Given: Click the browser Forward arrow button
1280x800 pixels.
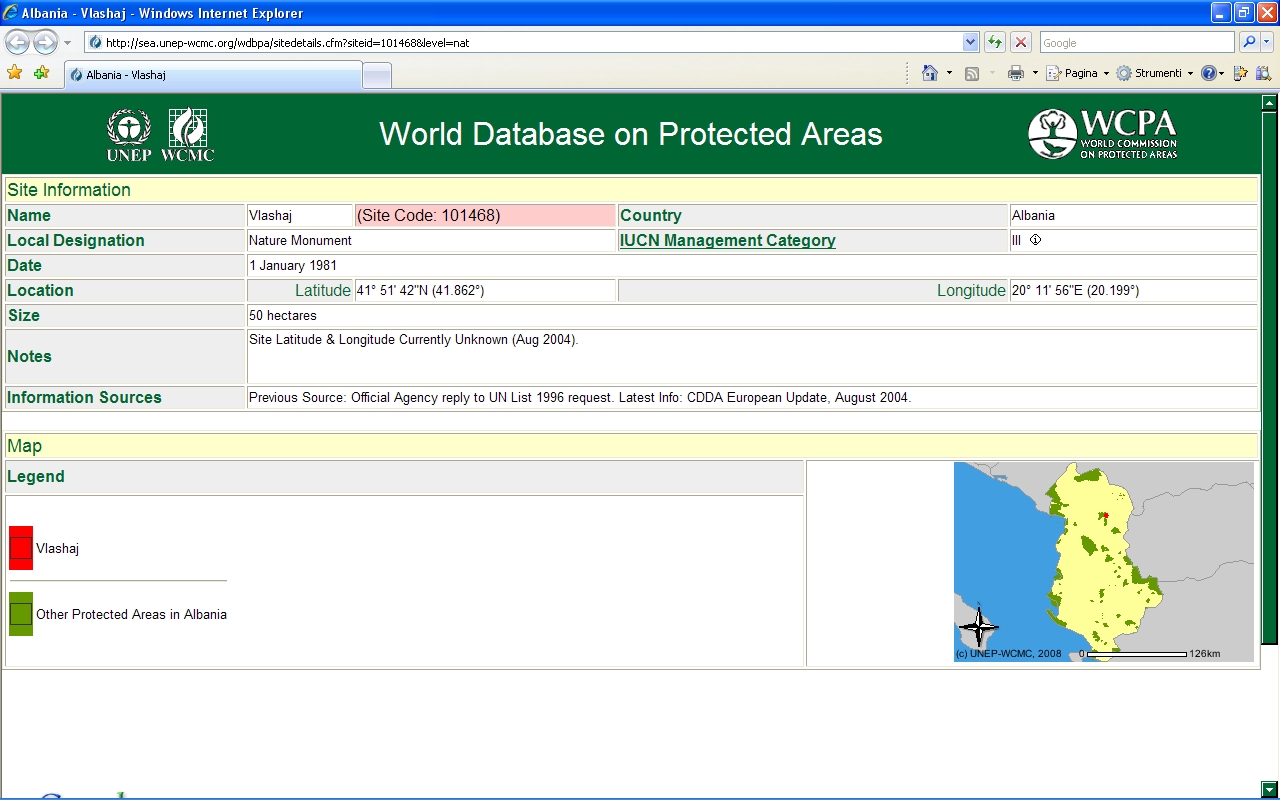Looking at the screenshot, I should click(46, 42).
